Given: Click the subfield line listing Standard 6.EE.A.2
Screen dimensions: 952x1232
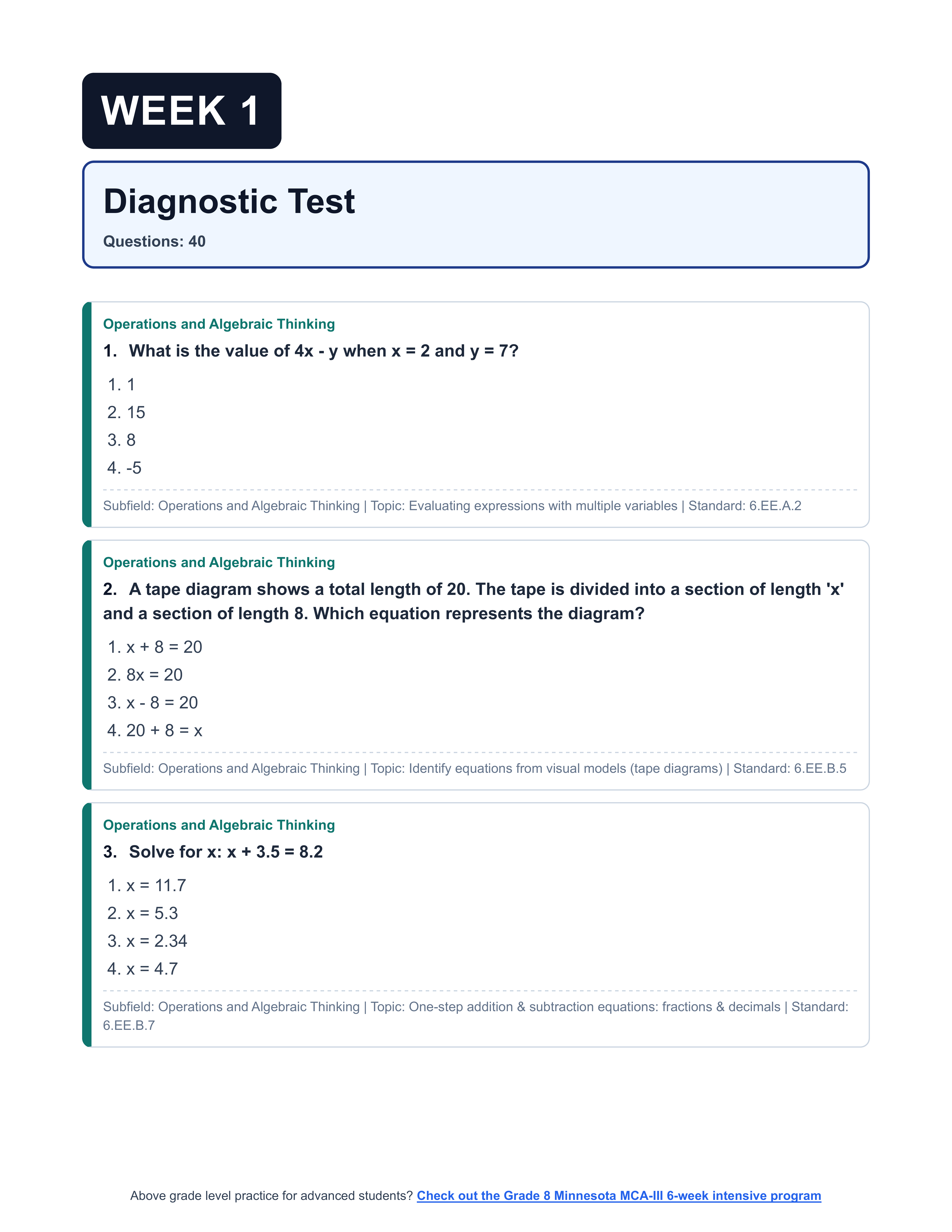Looking at the screenshot, I should click(x=452, y=506).
